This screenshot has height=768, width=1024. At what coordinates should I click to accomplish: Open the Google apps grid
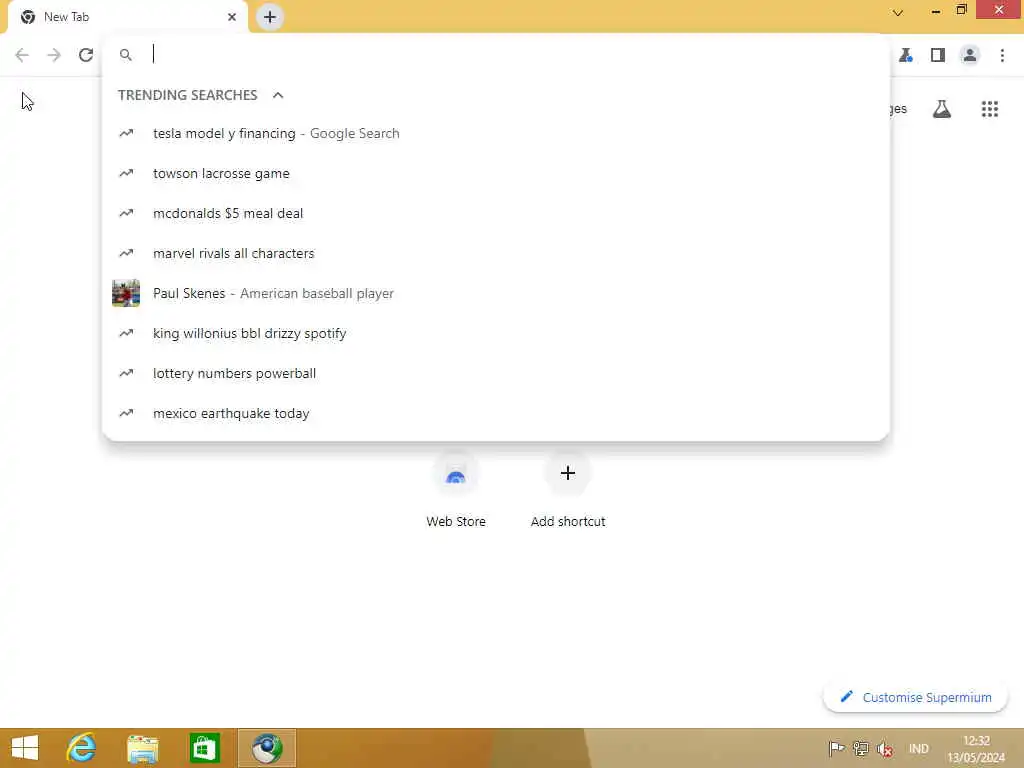[989, 109]
